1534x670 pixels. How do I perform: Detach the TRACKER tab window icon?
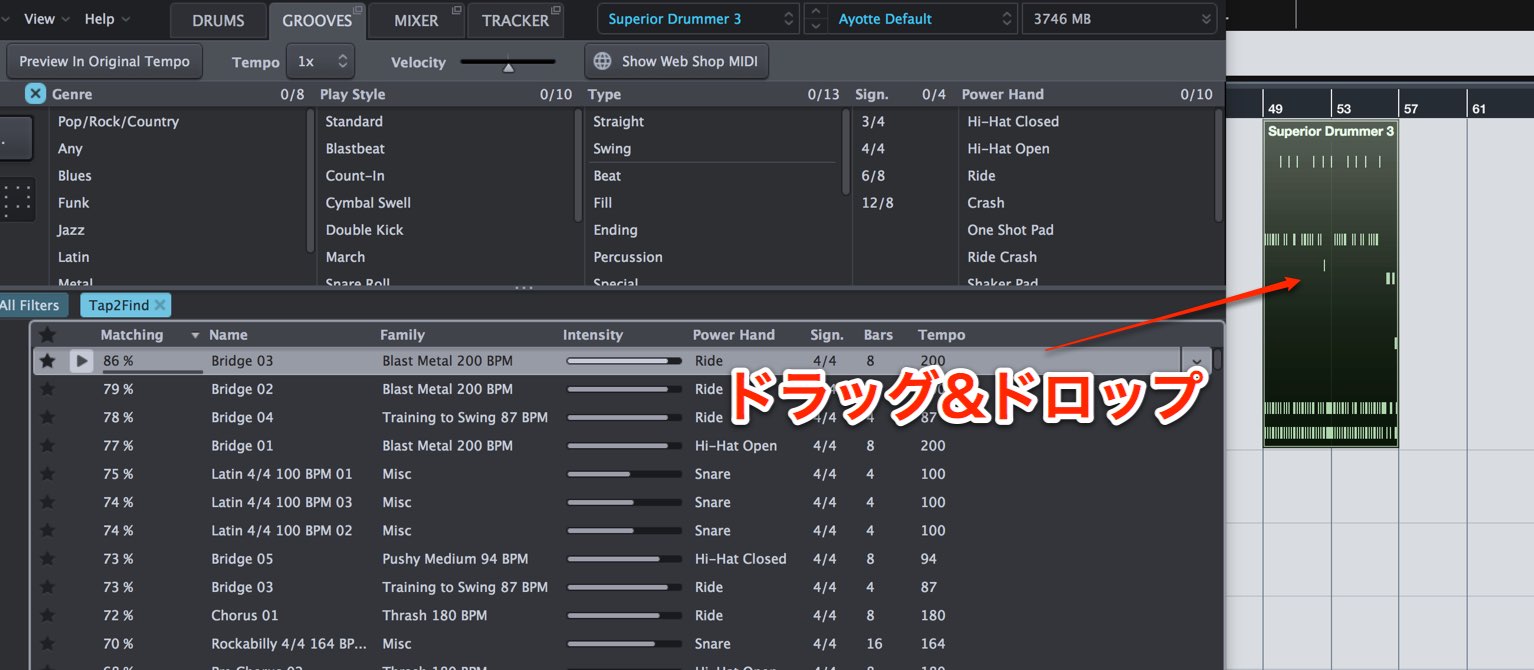point(556,10)
